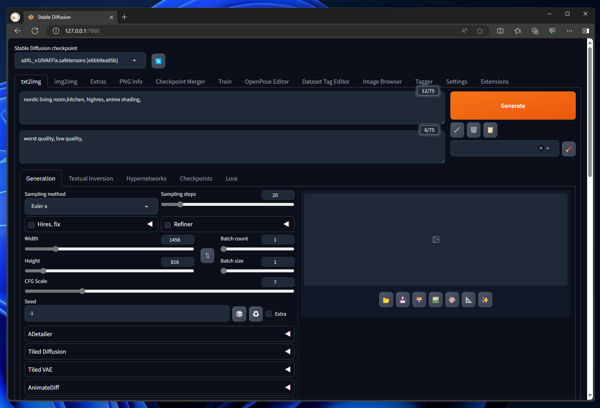
Task: Expand the Refiner section arrow
Action: click(x=286, y=224)
